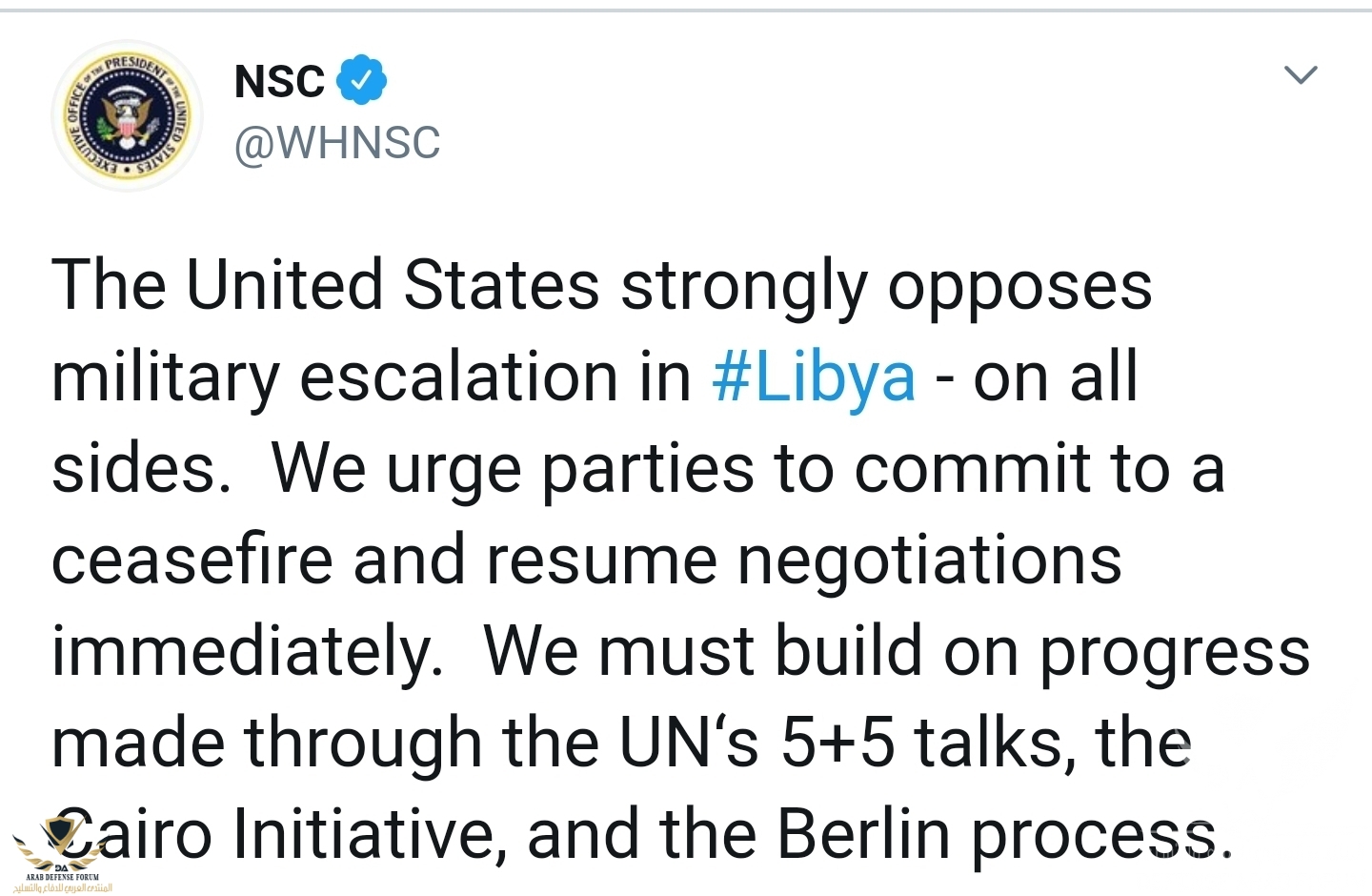Click the "ARAB DEFENSE FORUM" watermark text
This screenshot has height=896, width=1372.
(x=63, y=877)
